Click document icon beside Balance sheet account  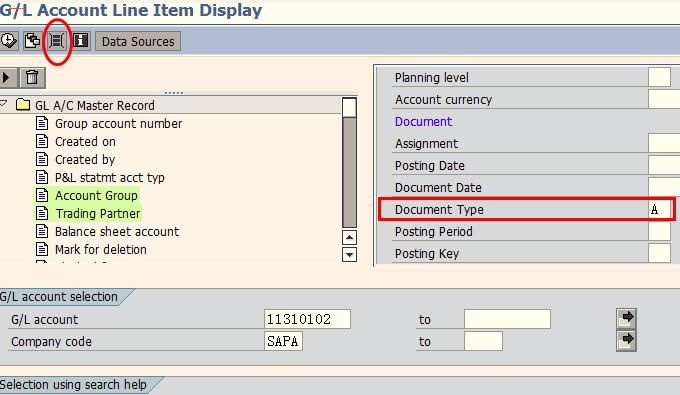click(42, 232)
